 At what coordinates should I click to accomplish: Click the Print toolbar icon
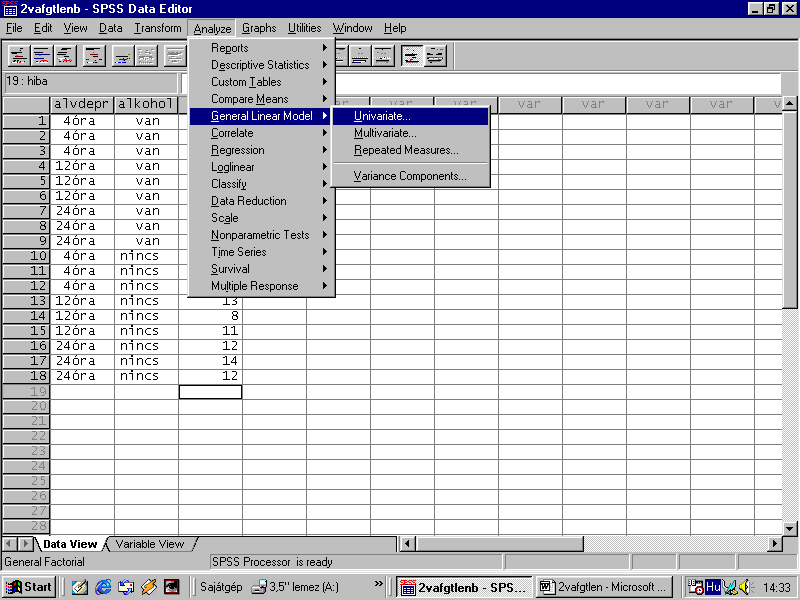pos(65,56)
